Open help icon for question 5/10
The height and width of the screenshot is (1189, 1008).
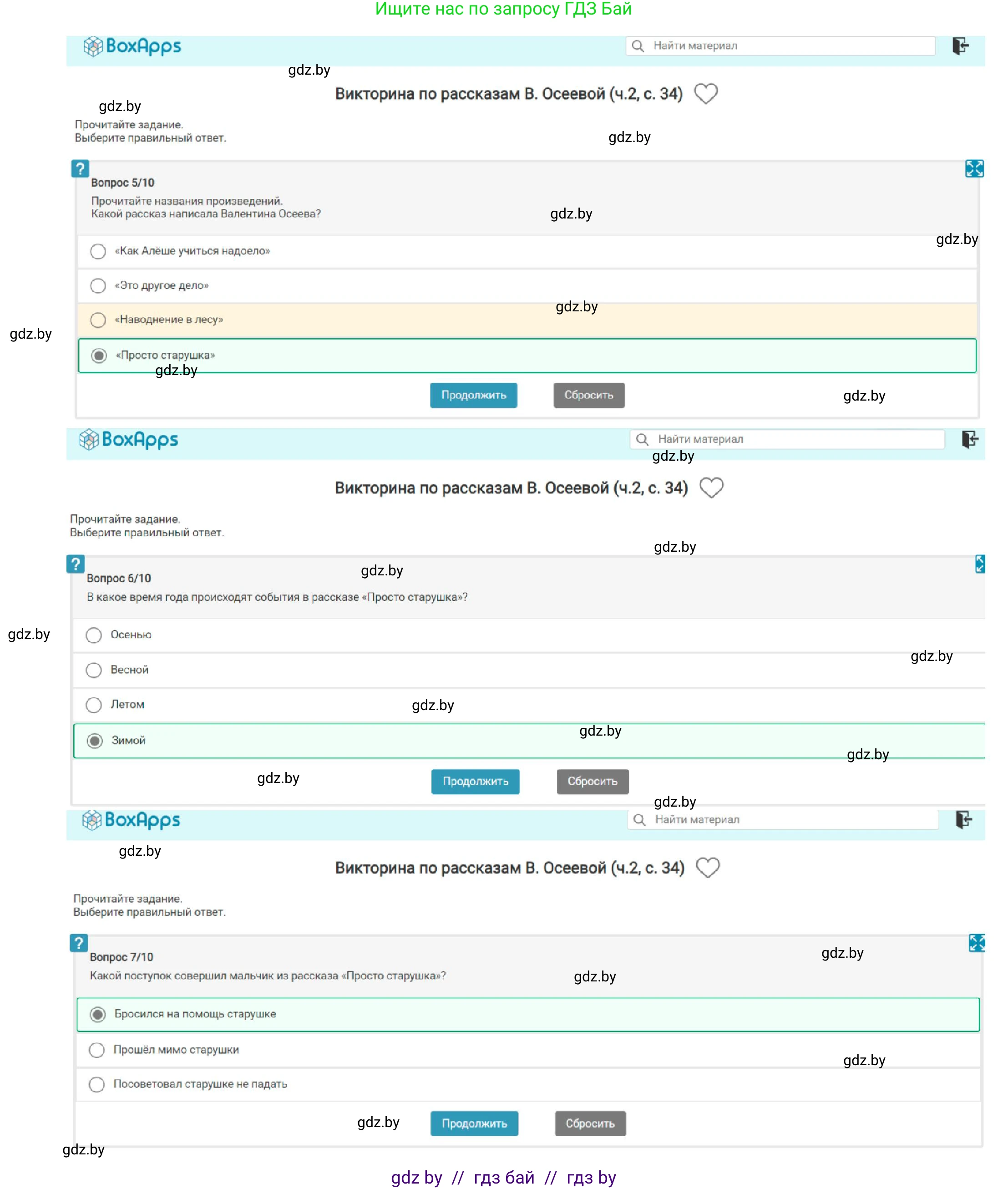[x=80, y=168]
